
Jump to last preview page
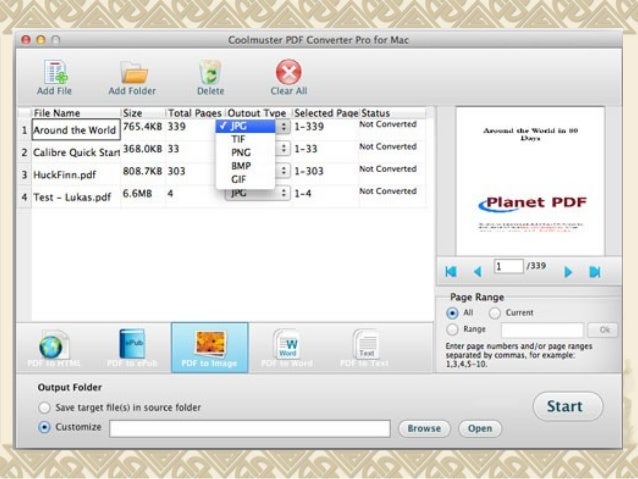tap(594, 271)
